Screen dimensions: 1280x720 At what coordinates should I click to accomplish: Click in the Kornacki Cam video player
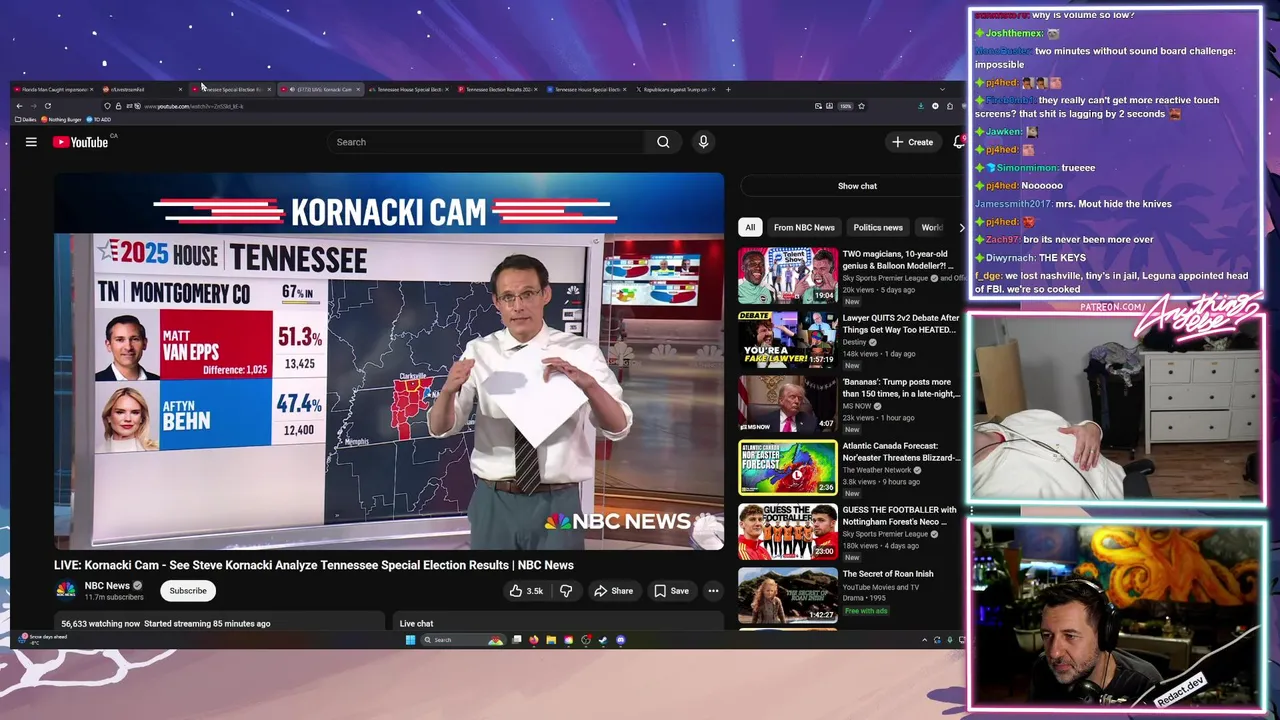(x=389, y=361)
